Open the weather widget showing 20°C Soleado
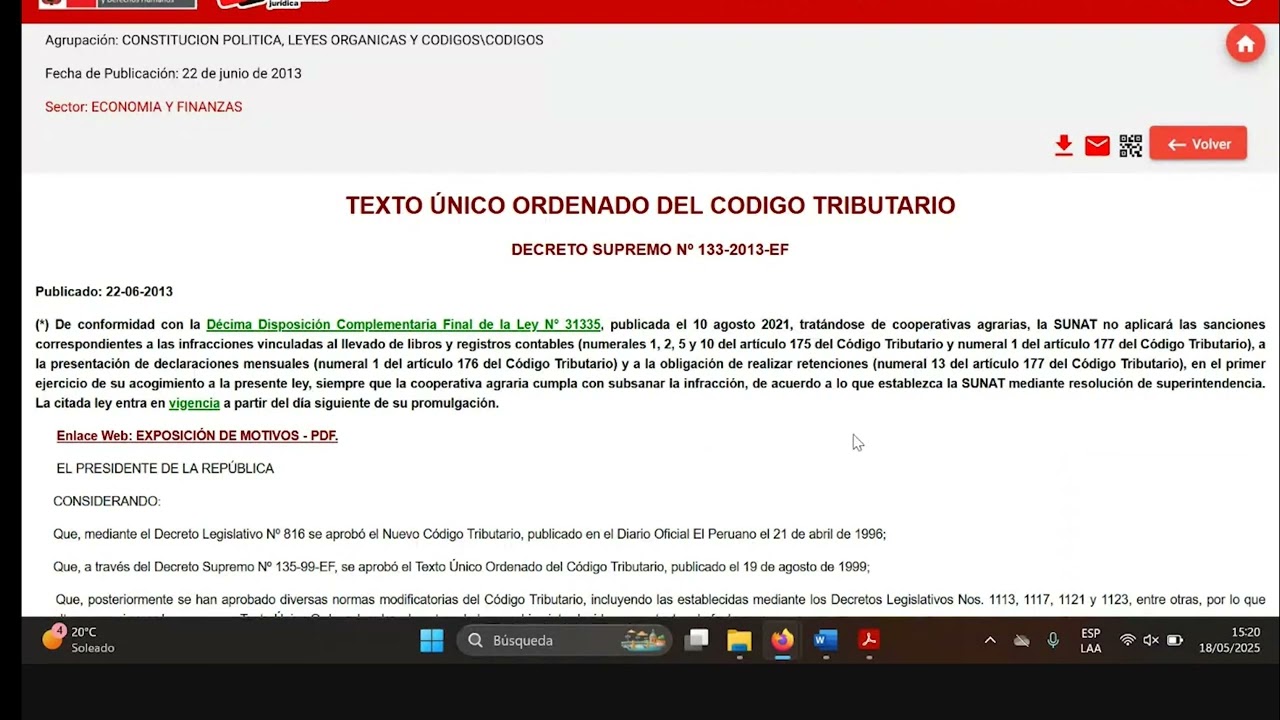Screen dimensions: 1280x720 point(78,640)
